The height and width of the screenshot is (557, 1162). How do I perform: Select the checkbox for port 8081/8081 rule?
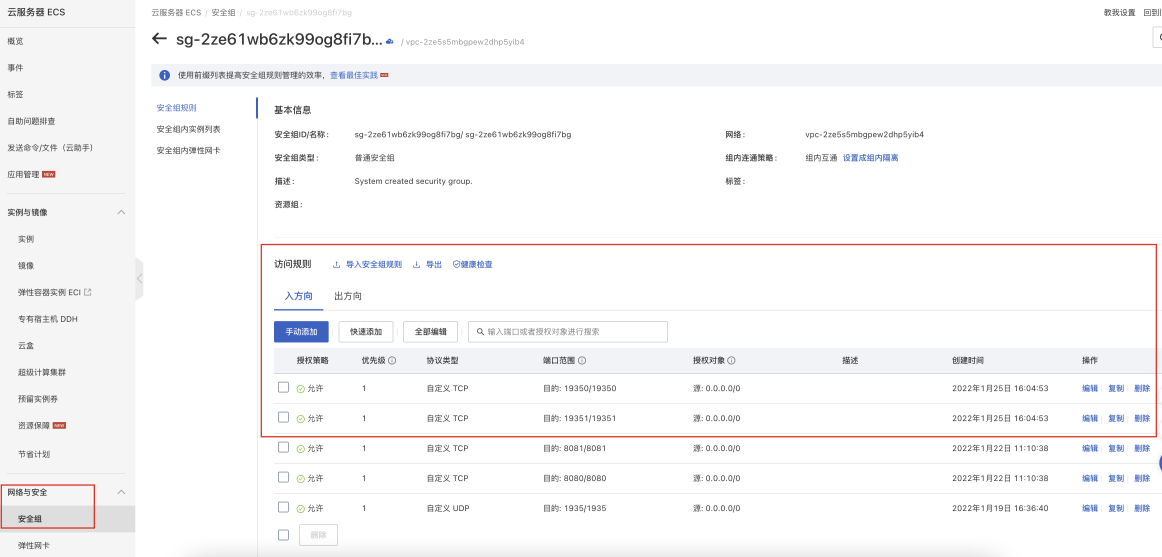pyautogui.click(x=283, y=447)
